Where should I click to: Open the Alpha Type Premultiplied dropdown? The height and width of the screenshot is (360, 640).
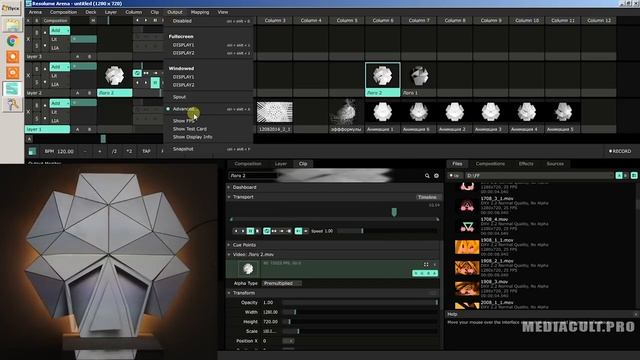click(x=282, y=283)
